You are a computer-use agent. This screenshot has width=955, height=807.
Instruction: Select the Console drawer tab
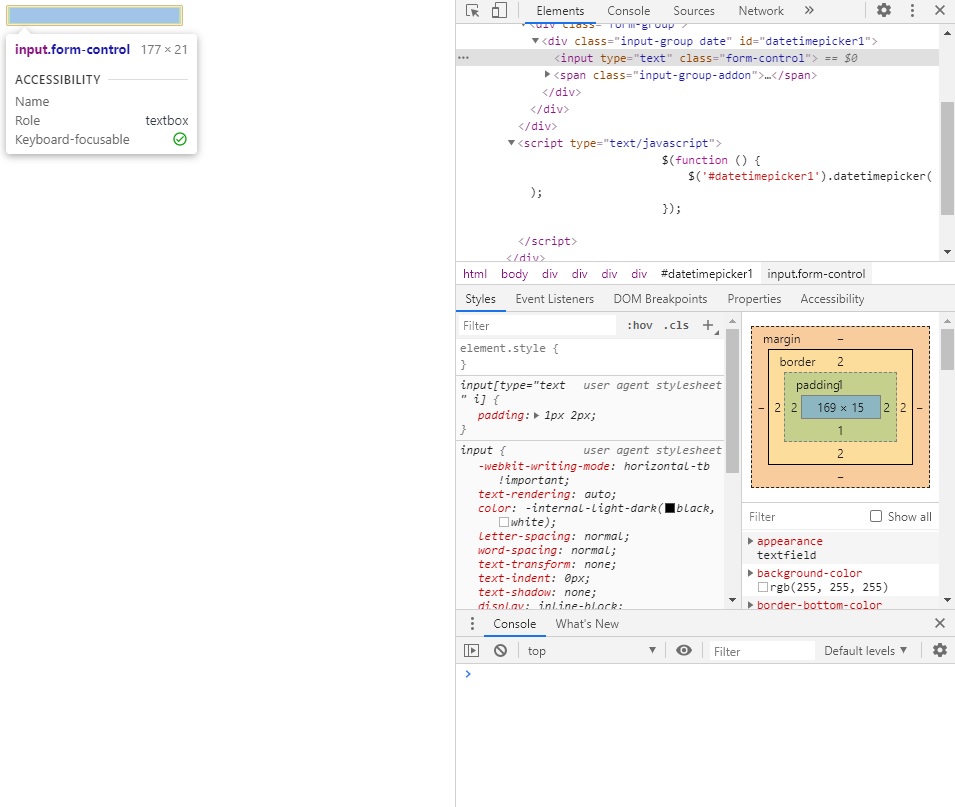[515, 624]
